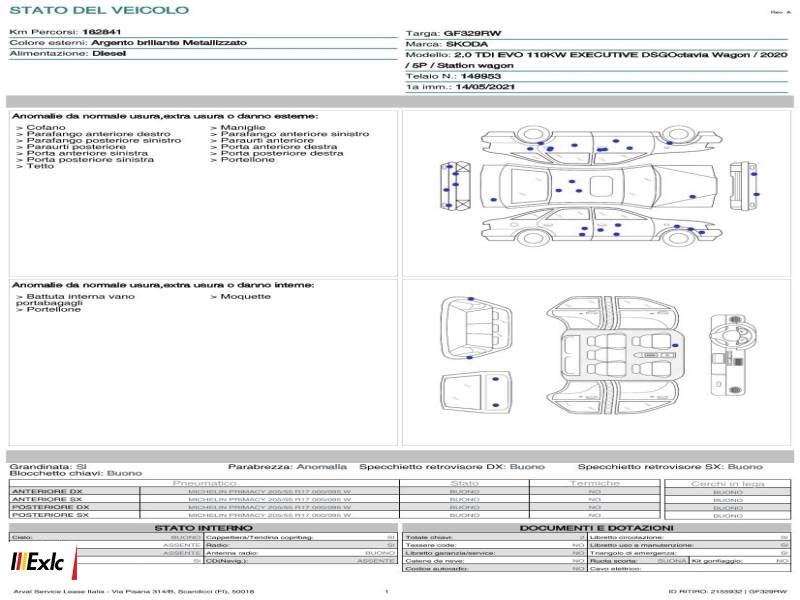This screenshot has height=600, width=800.
Task: Select the Telaio number 149953
Action: [x=481, y=76]
